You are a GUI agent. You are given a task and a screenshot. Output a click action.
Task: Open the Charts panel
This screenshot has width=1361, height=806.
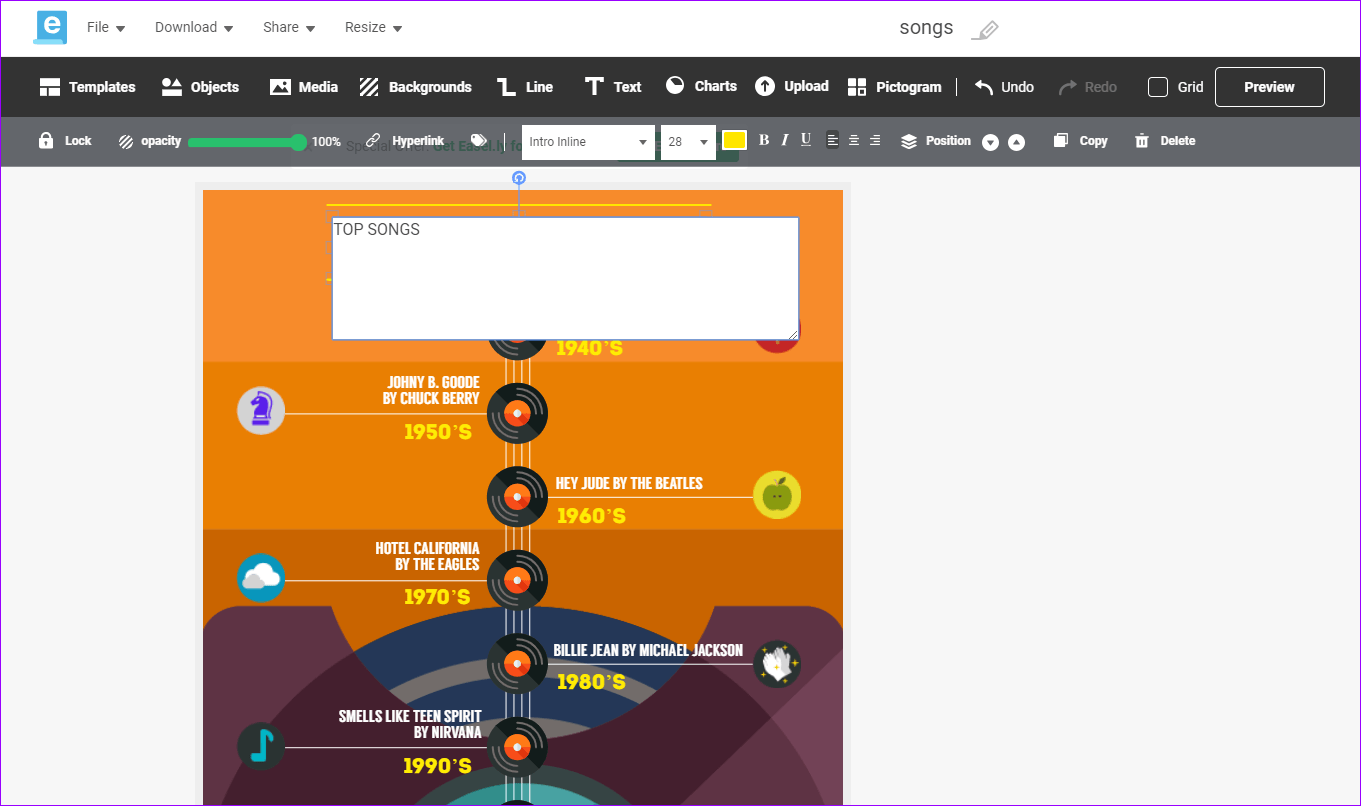click(x=701, y=86)
